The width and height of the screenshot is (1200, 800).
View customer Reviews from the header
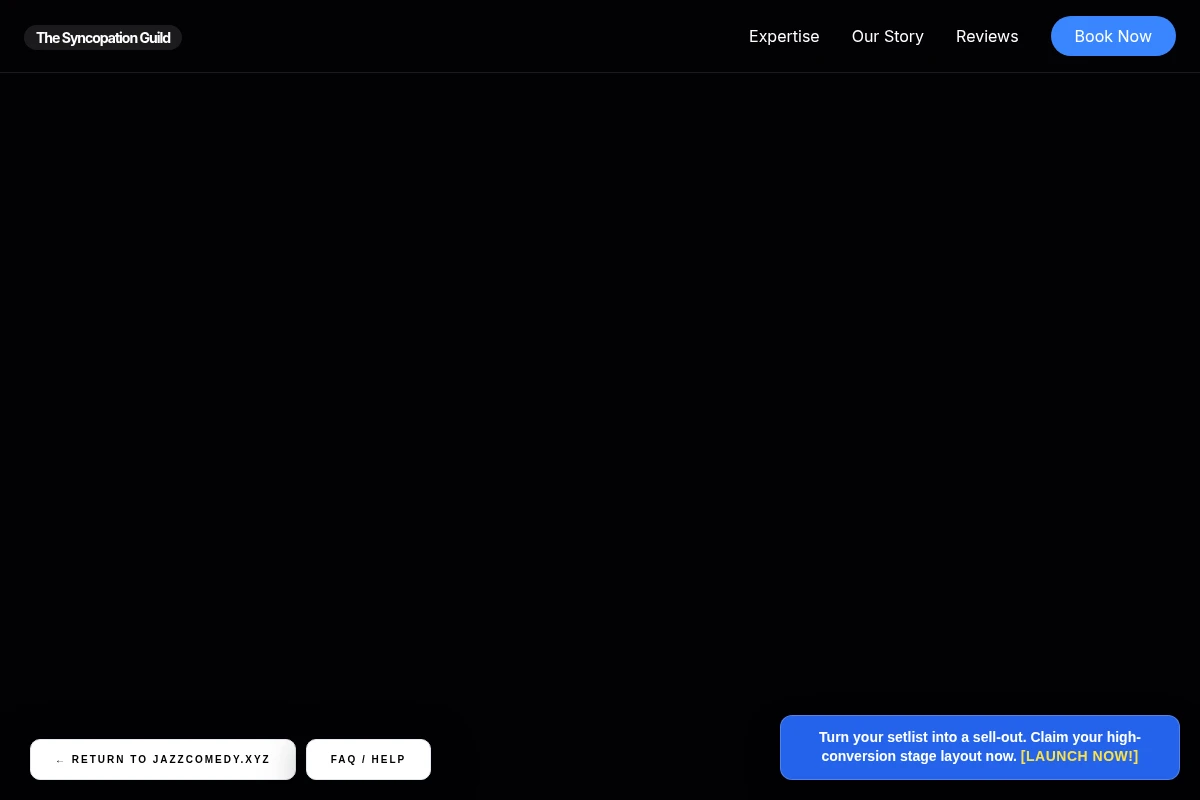(987, 36)
